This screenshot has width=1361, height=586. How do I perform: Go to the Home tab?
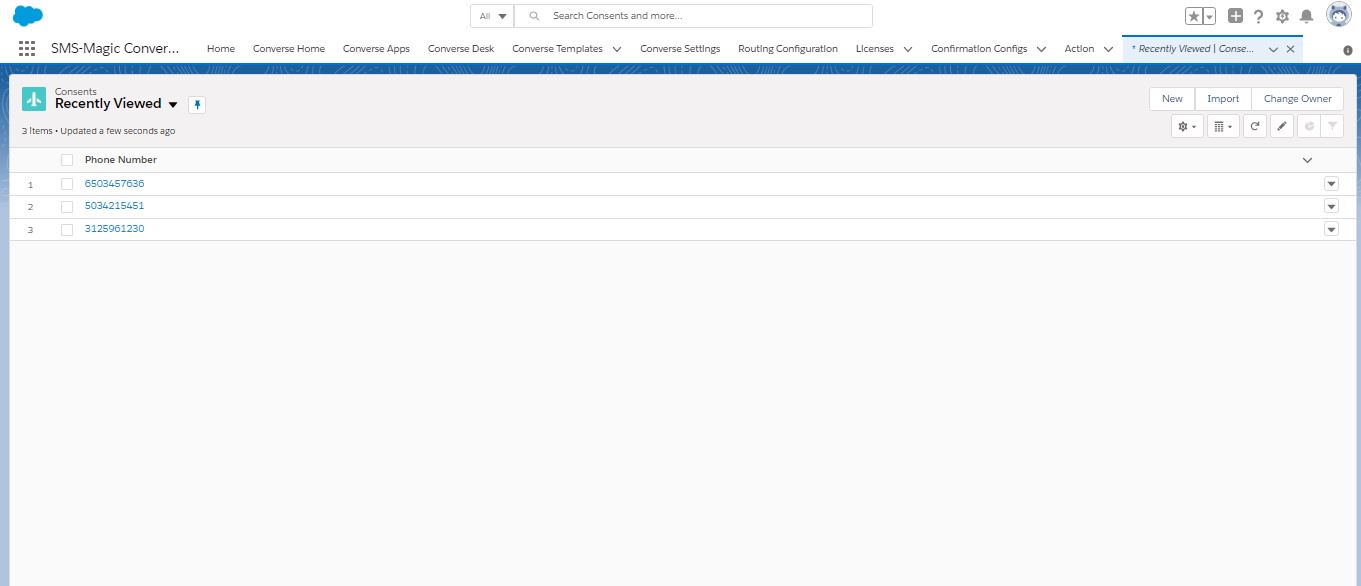(x=221, y=49)
